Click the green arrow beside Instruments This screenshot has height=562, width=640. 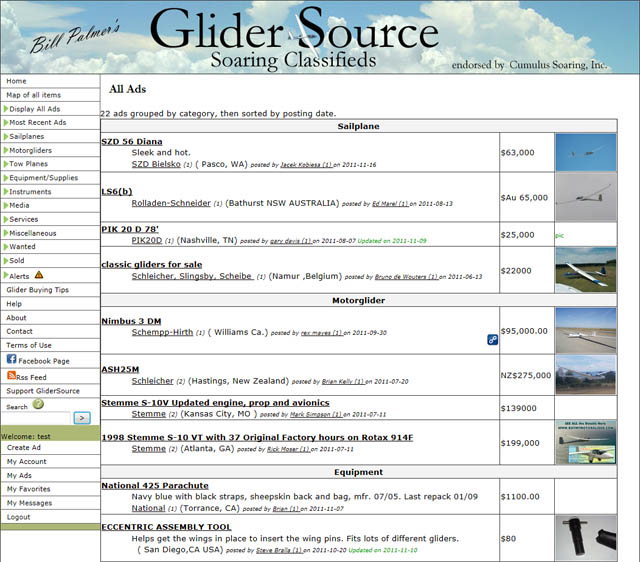[x=6, y=191]
